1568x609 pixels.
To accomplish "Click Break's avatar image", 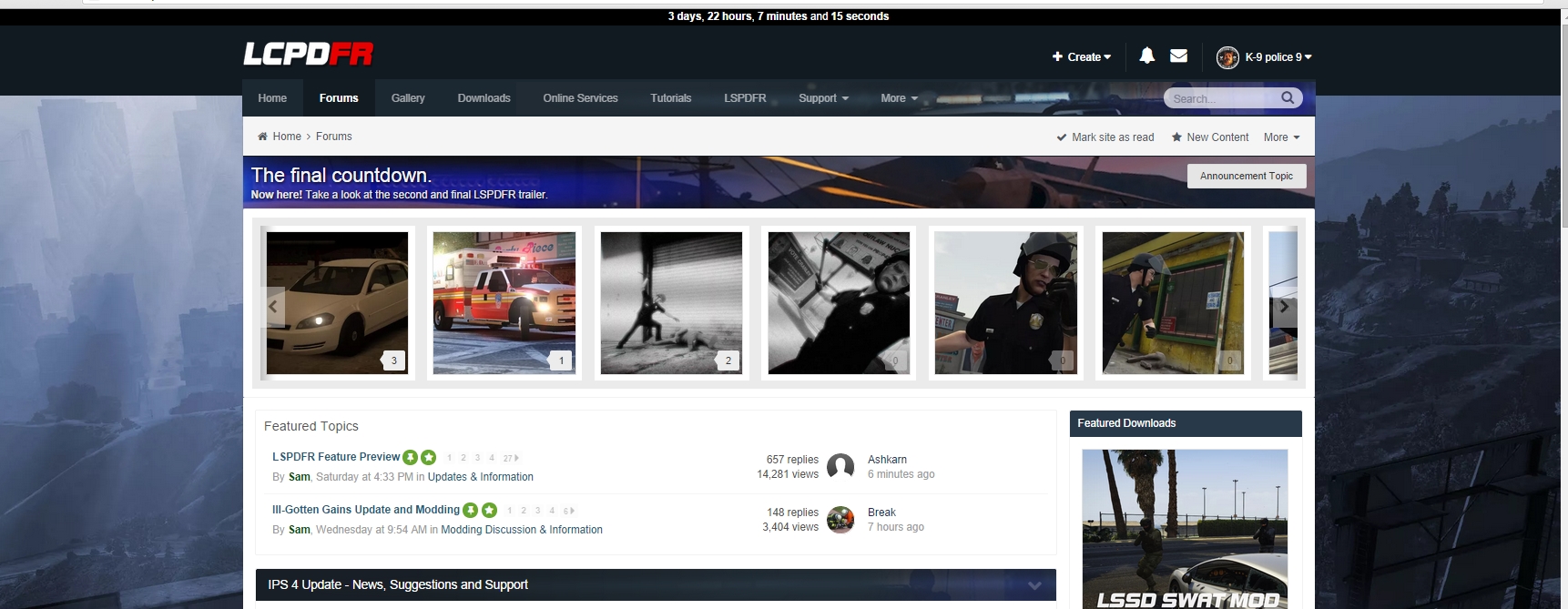I will pyautogui.click(x=840, y=520).
